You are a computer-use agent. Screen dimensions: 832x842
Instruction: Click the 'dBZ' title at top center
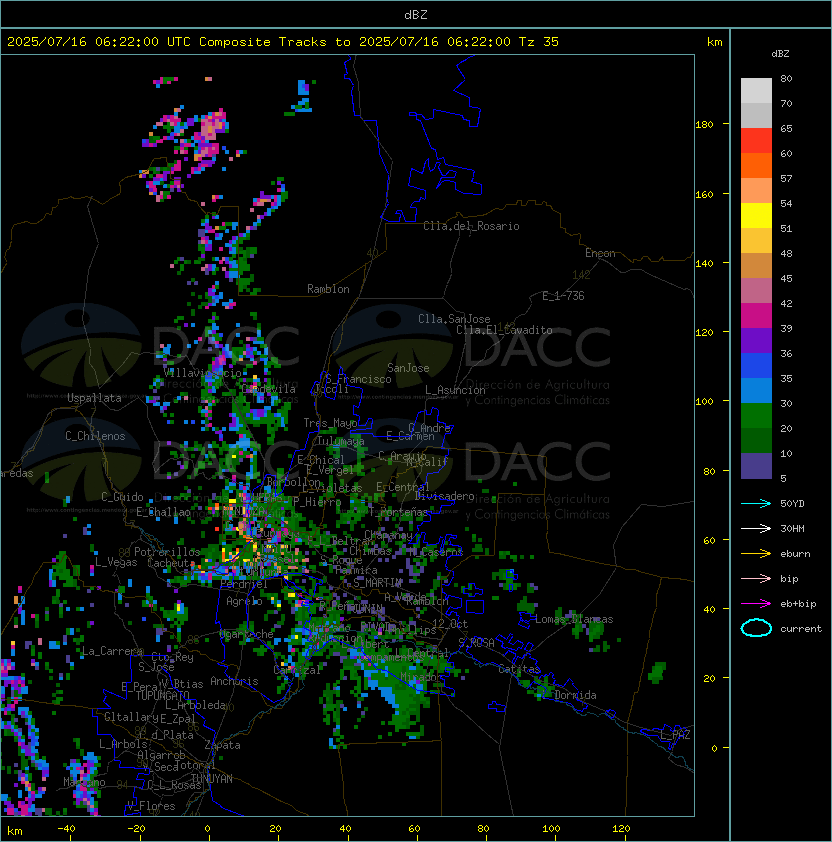pos(416,14)
